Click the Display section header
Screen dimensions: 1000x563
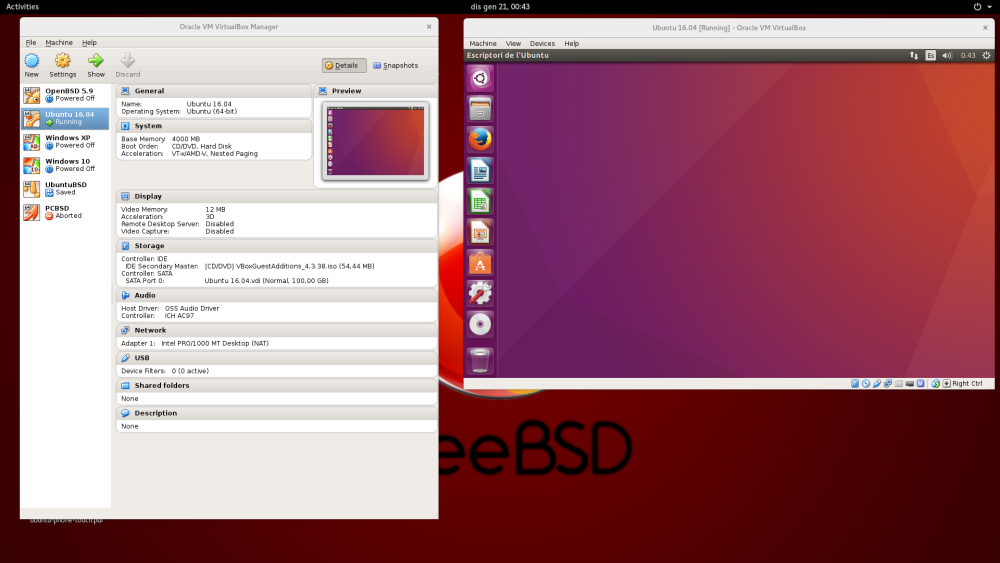pyautogui.click(x=277, y=196)
